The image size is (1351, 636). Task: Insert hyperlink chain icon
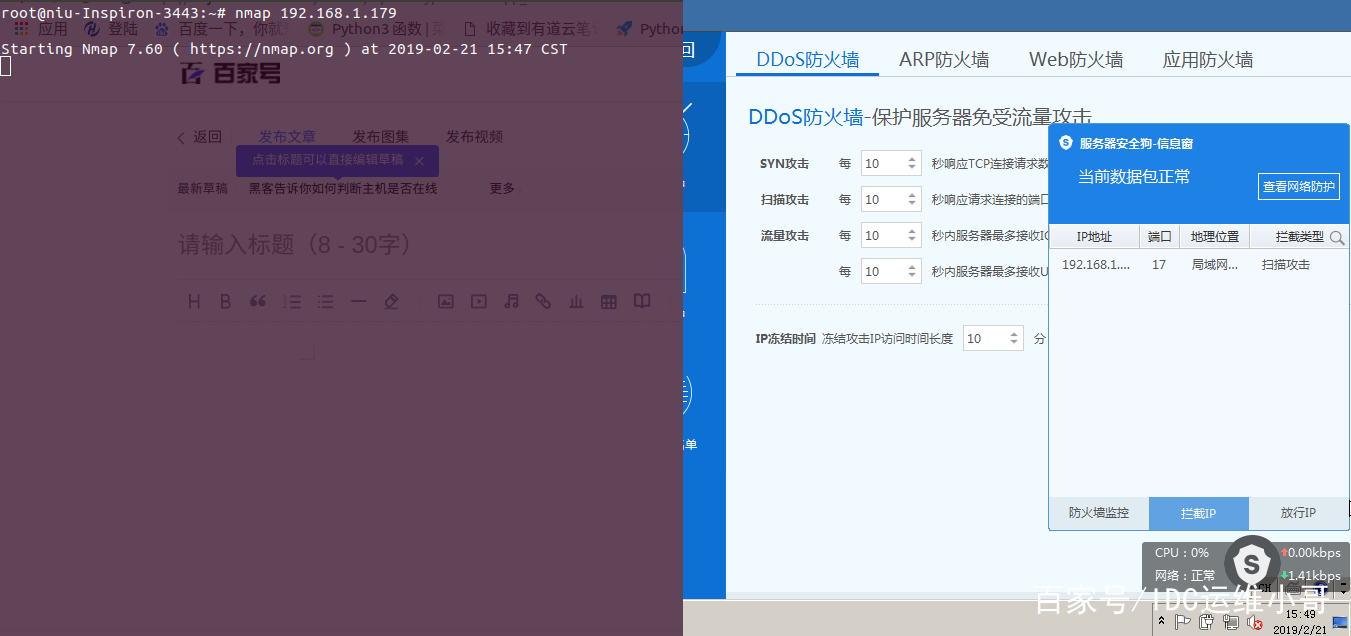pos(543,301)
